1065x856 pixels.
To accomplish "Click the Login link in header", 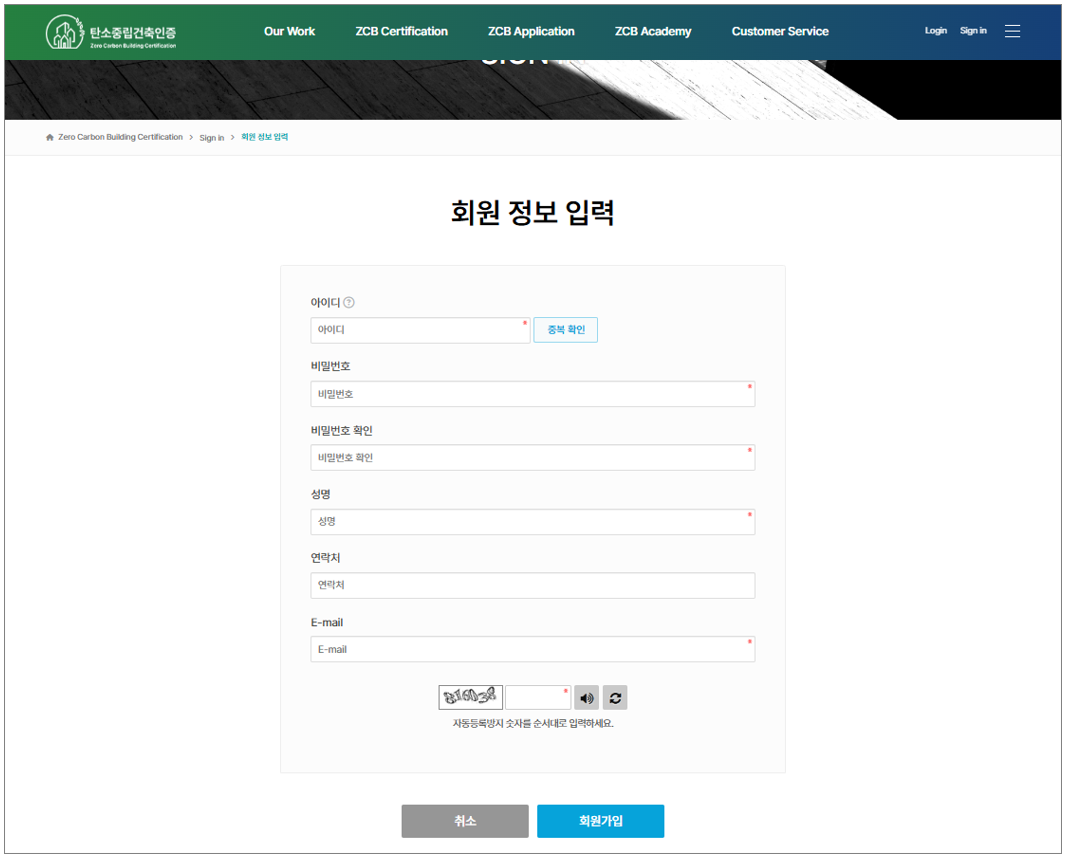I will point(935,31).
